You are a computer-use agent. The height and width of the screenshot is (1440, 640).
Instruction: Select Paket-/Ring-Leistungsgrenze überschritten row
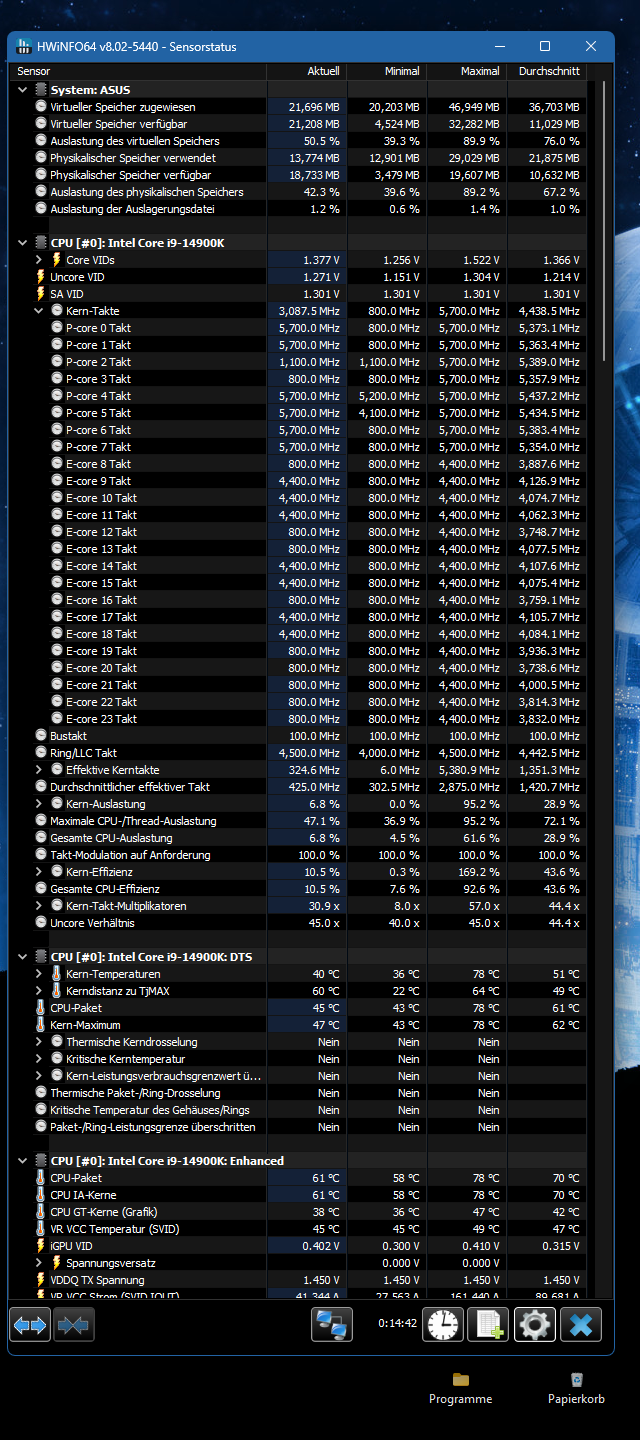click(300, 1127)
